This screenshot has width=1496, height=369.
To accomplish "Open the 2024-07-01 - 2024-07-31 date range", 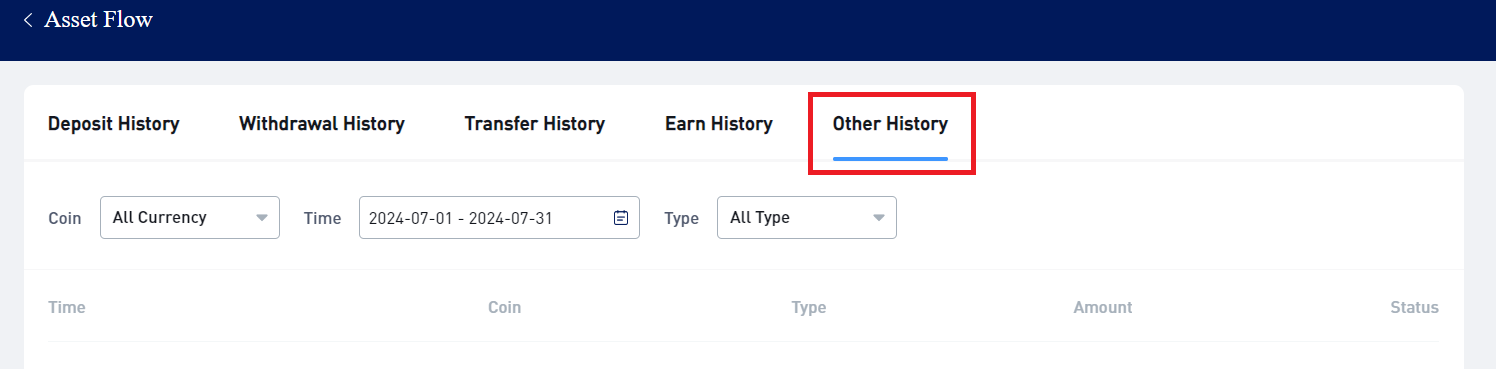I will pos(499,217).
